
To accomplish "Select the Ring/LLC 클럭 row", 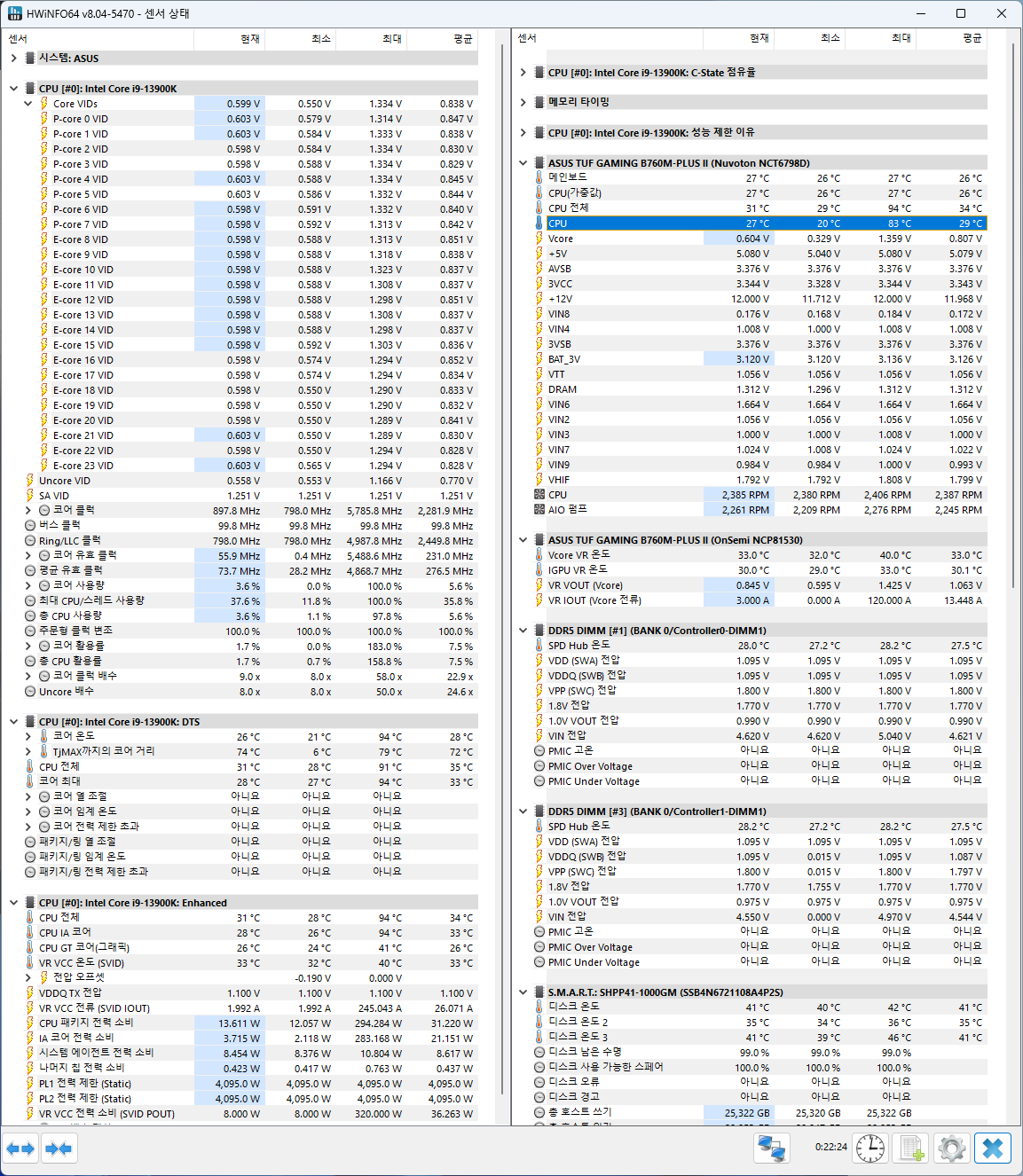I will click(253, 540).
